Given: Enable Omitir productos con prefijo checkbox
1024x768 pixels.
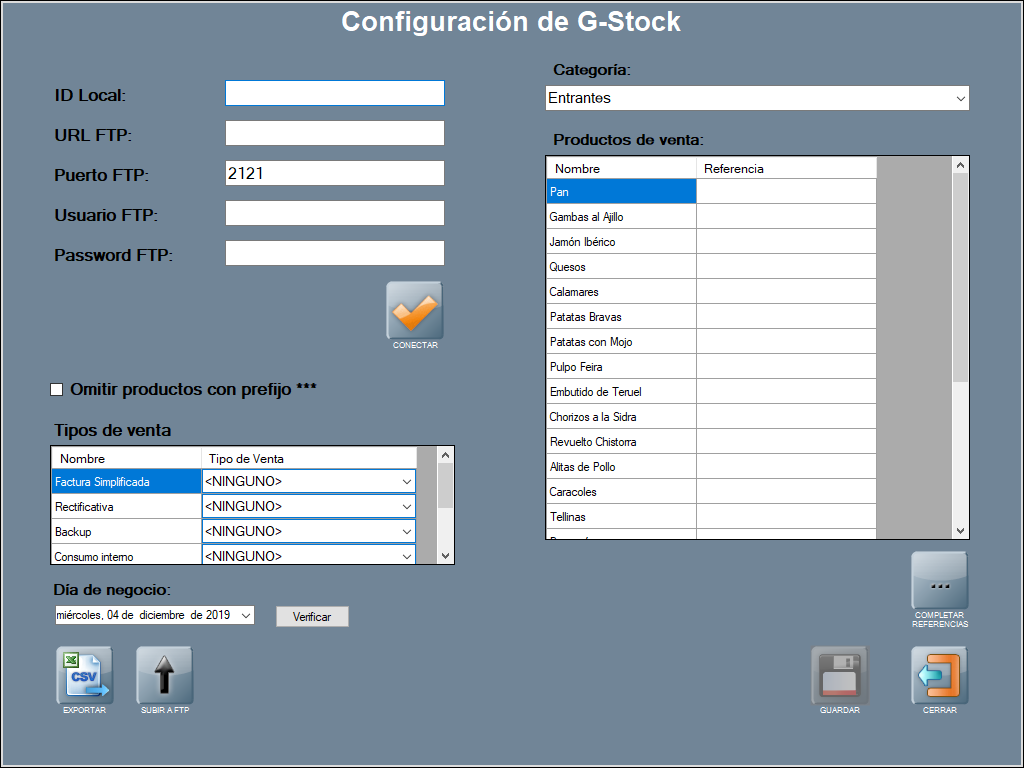Looking at the screenshot, I should tap(57, 389).
